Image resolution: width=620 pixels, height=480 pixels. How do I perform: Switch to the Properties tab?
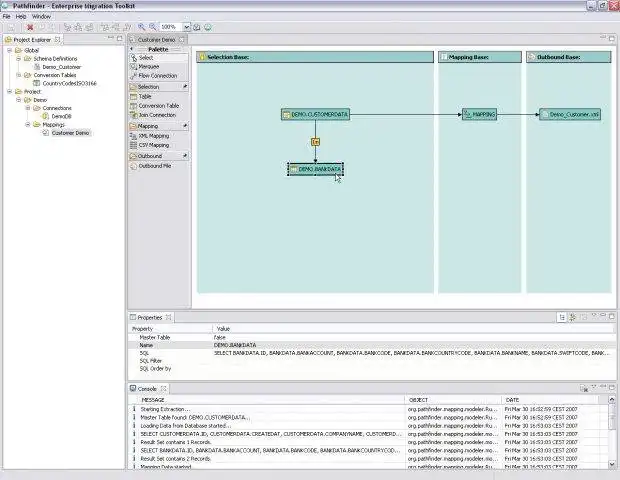tap(150, 317)
